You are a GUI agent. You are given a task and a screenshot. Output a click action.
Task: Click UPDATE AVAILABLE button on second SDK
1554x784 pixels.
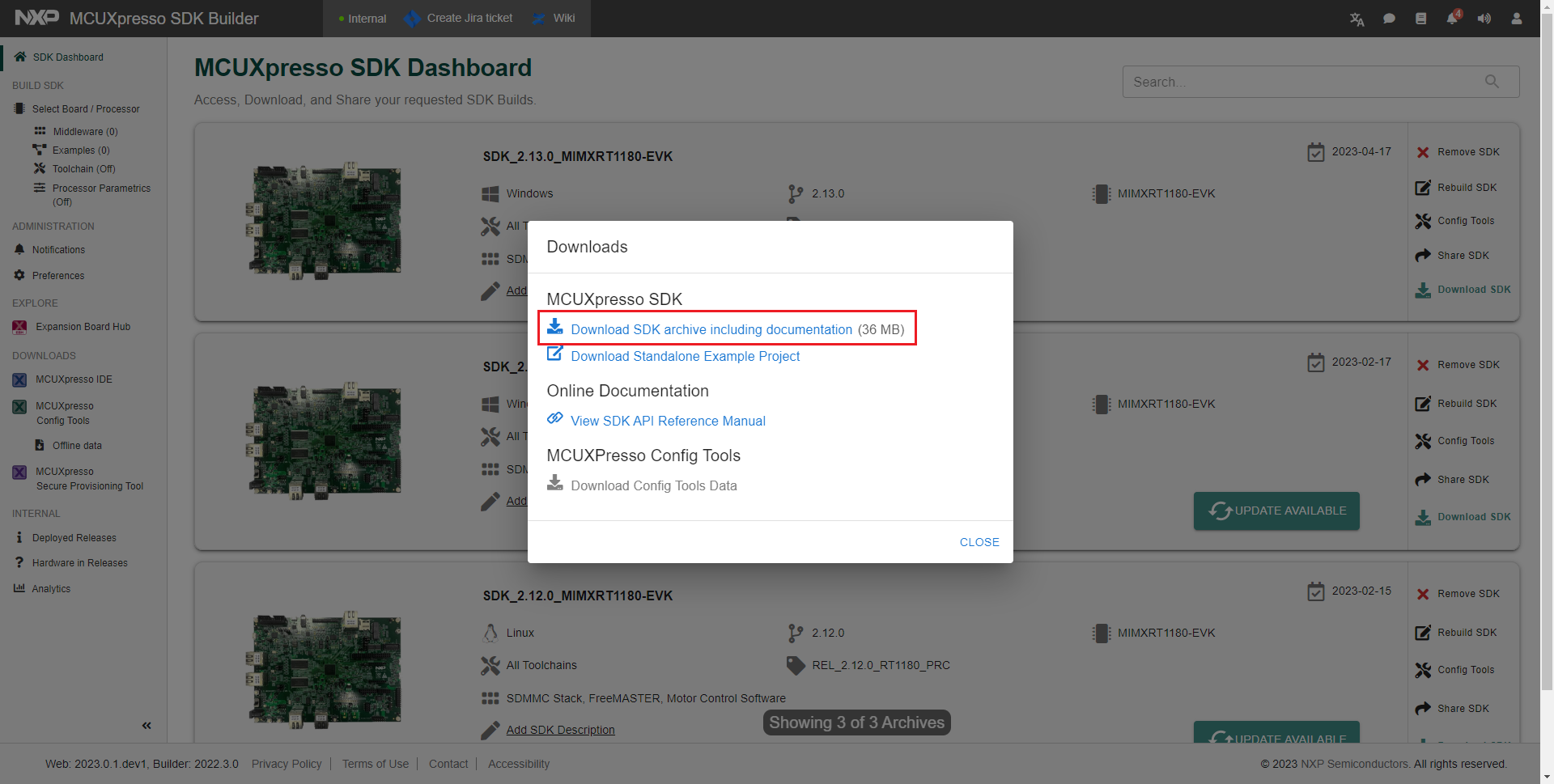point(1276,511)
